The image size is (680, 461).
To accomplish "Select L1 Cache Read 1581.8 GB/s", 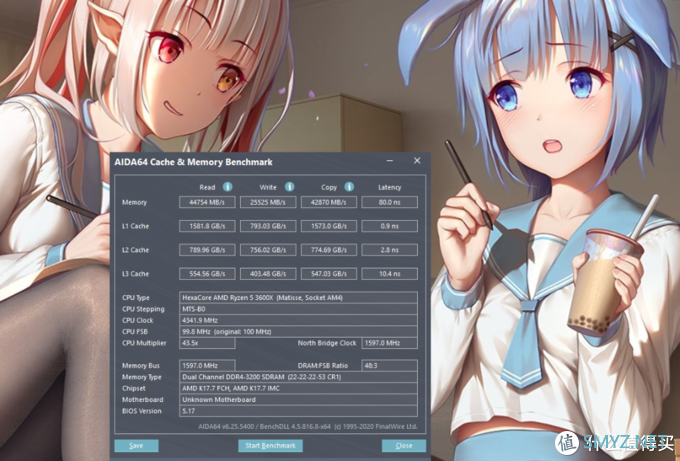I will [207, 226].
